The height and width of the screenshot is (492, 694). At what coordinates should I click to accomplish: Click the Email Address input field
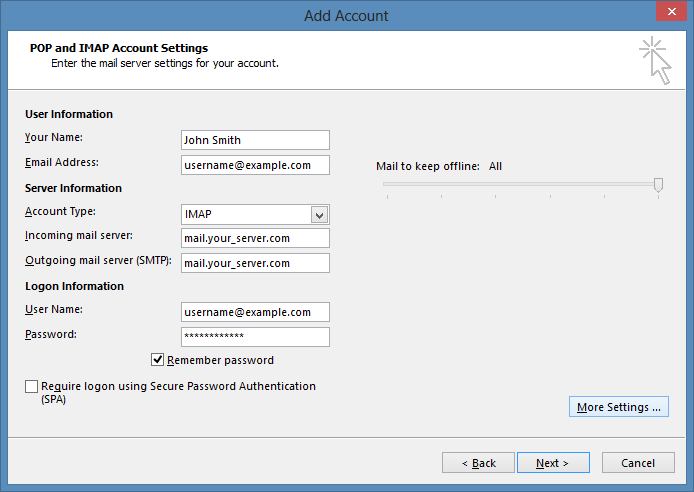(x=255, y=165)
